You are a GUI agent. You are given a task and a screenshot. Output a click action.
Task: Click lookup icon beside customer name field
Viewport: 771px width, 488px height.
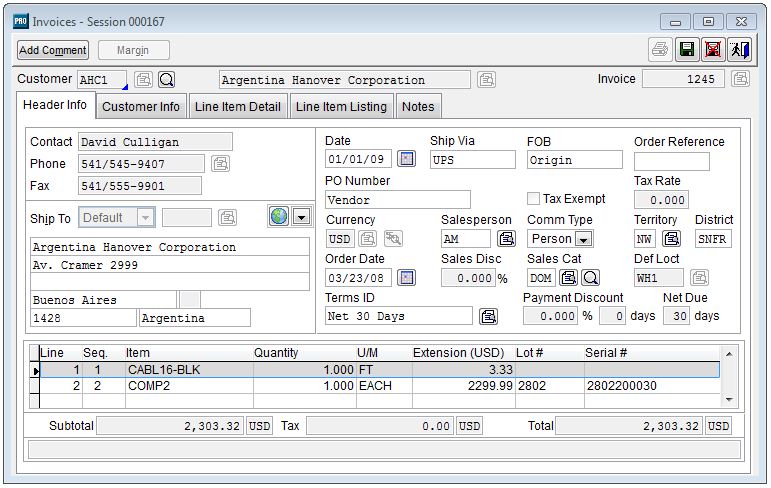point(486,80)
